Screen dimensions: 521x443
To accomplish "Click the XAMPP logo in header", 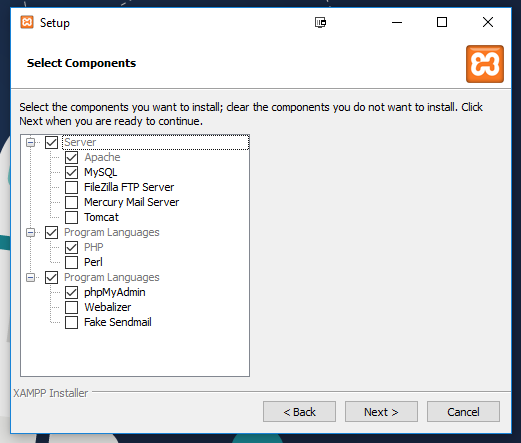I will click(x=485, y=64).
